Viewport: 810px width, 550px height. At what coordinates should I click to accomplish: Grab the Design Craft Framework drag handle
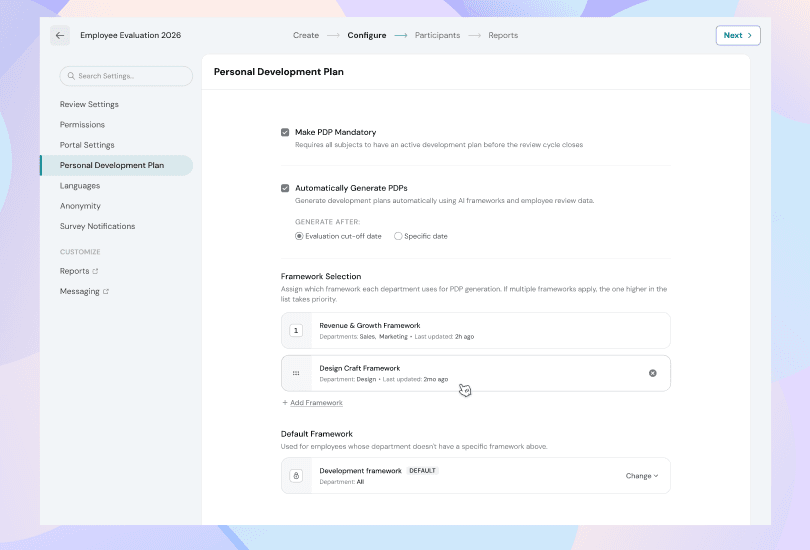click(x=296, y=373)
